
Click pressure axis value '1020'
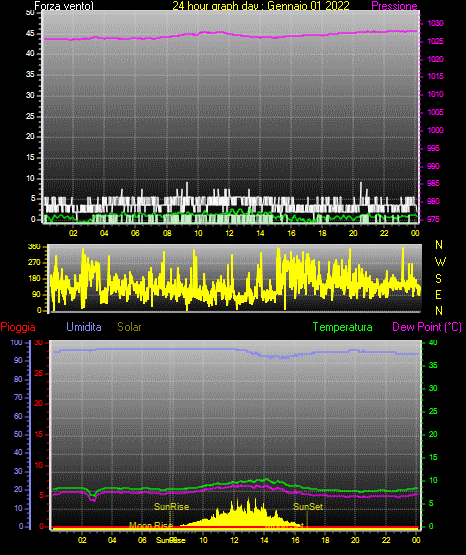[435, 59]
